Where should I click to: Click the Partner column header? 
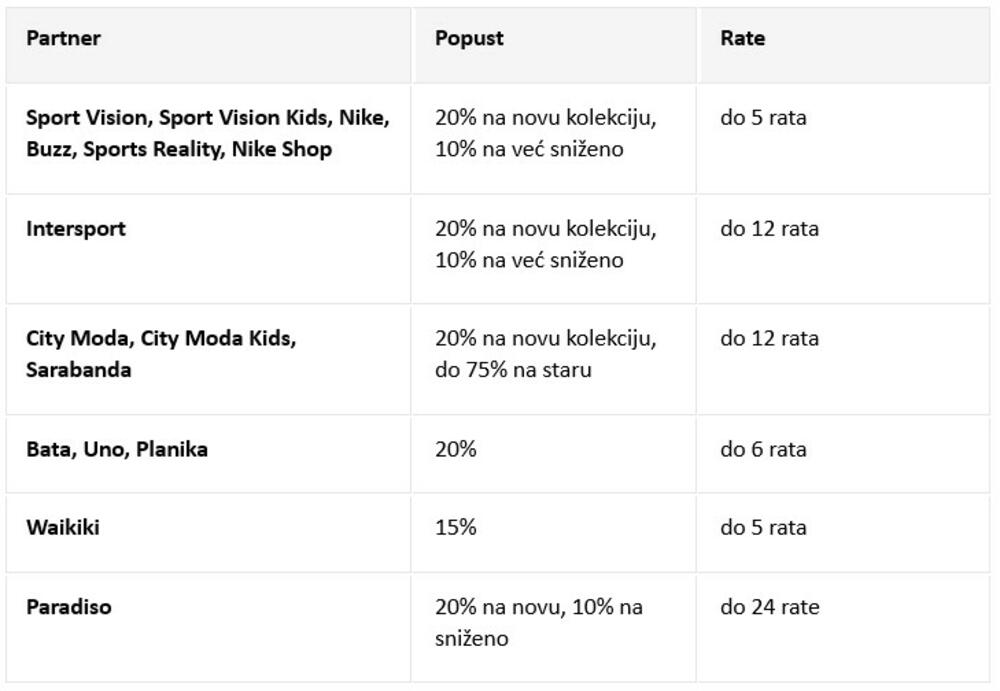pyautogui.click(x=63, y=39)
